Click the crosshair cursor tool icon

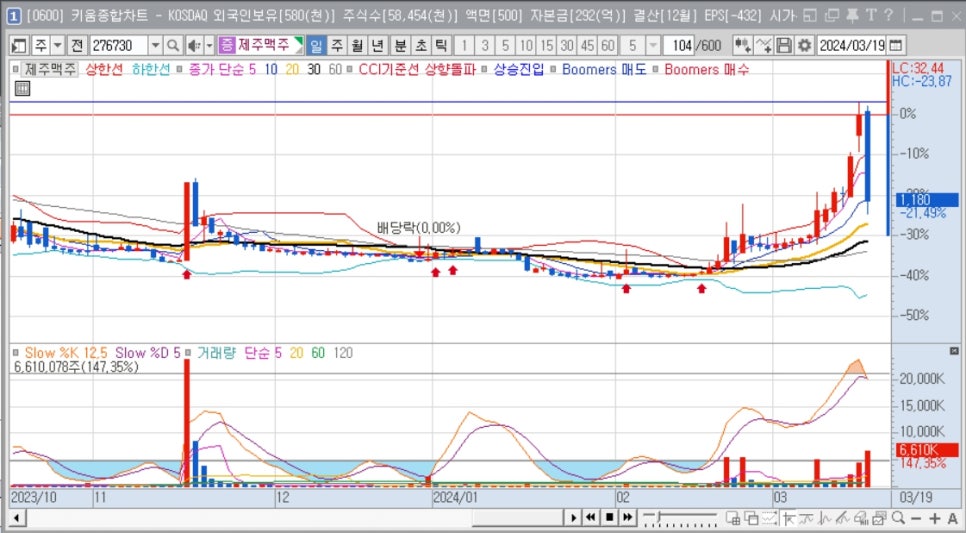[789, 518]
